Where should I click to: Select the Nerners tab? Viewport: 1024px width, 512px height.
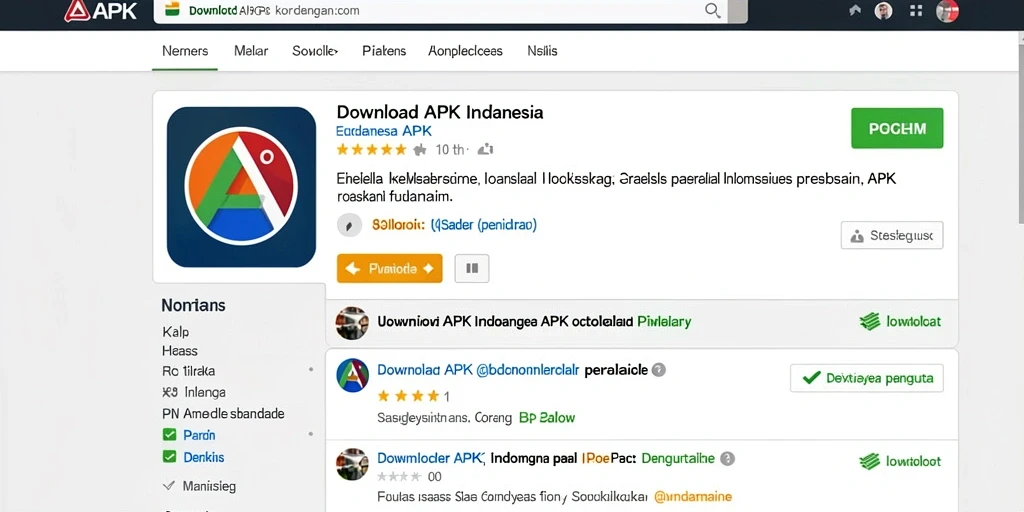point(185,51)
